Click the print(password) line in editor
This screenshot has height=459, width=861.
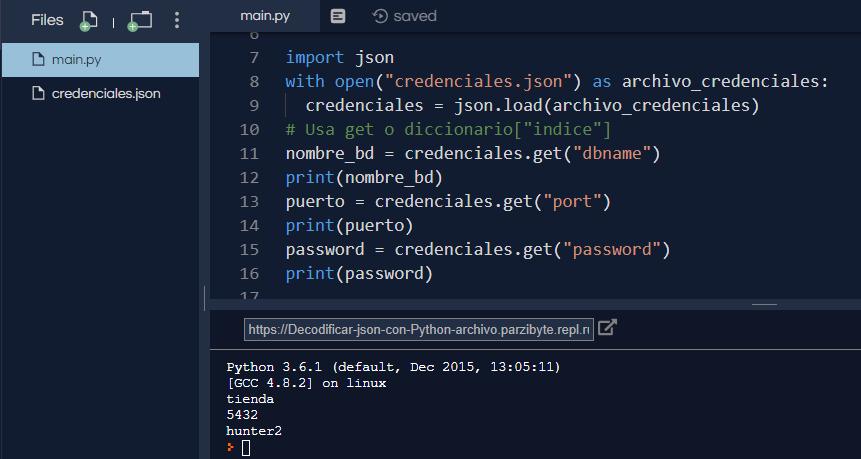tap(359, 273)
